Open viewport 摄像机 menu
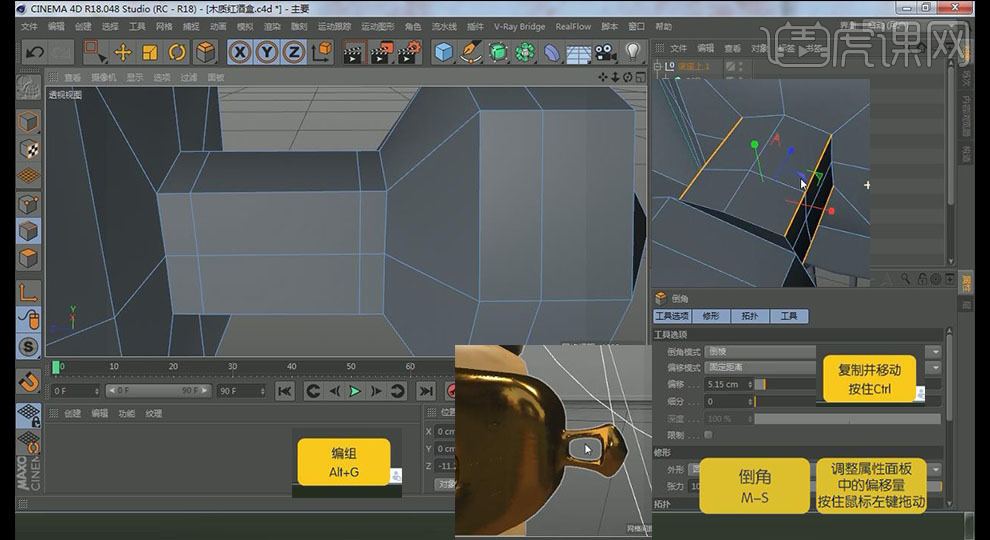Viewport: 990px width, 540px height. pos(103,77)
